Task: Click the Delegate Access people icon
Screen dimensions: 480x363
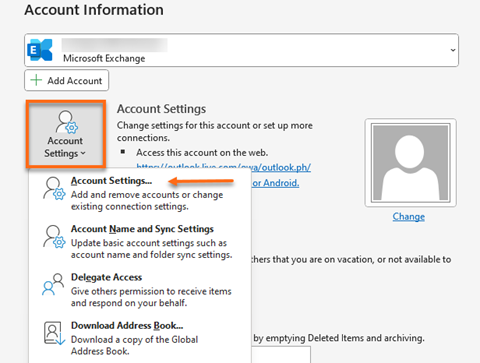Action: pos(53,284)
